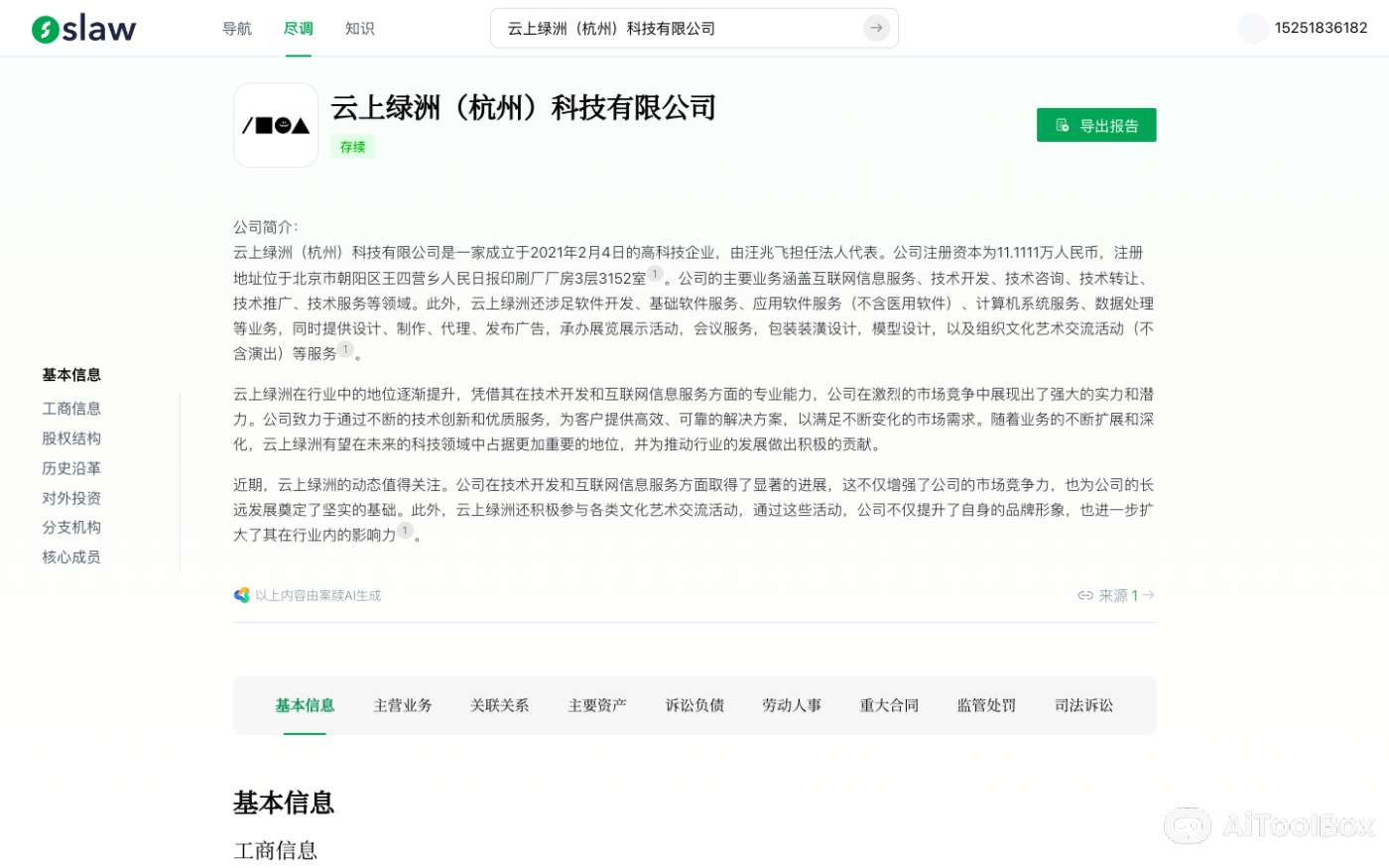Viewport: 1389px width, 868px height.
Task: Click the user avatar next to 15251836182
Action: [1252, 28]
